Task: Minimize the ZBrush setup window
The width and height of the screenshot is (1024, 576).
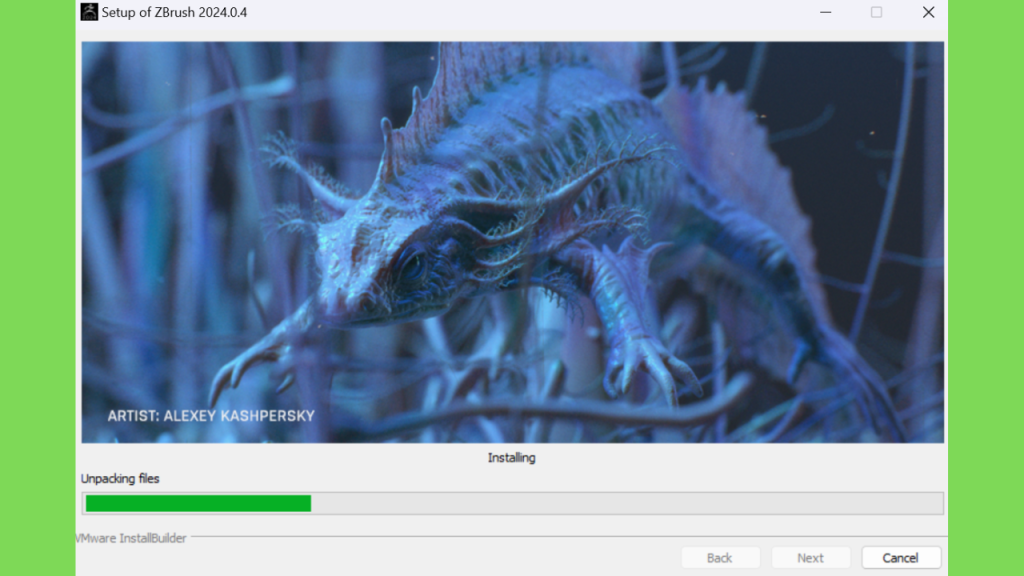Action: [825, 12]
